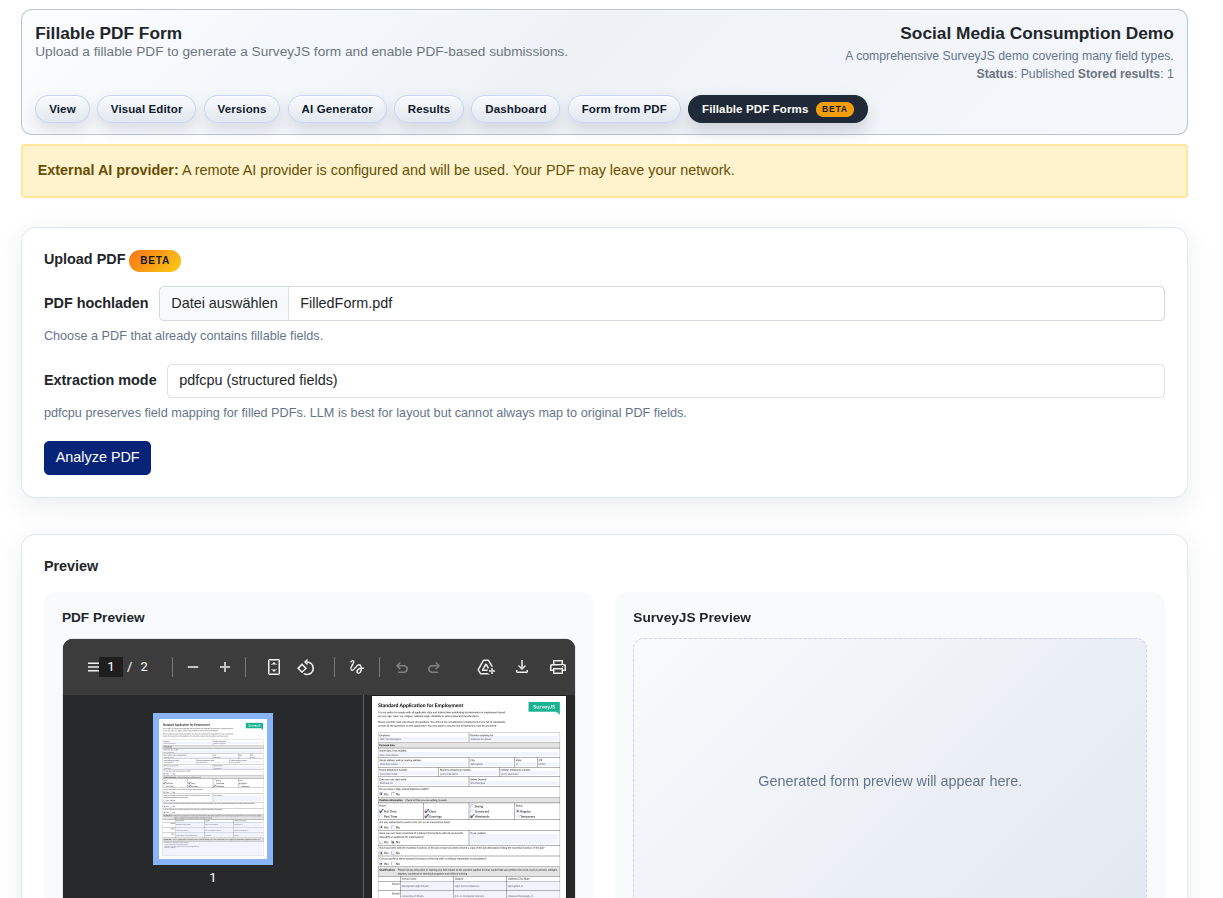Print the PDF using the toolbar icon

[558, 667]
